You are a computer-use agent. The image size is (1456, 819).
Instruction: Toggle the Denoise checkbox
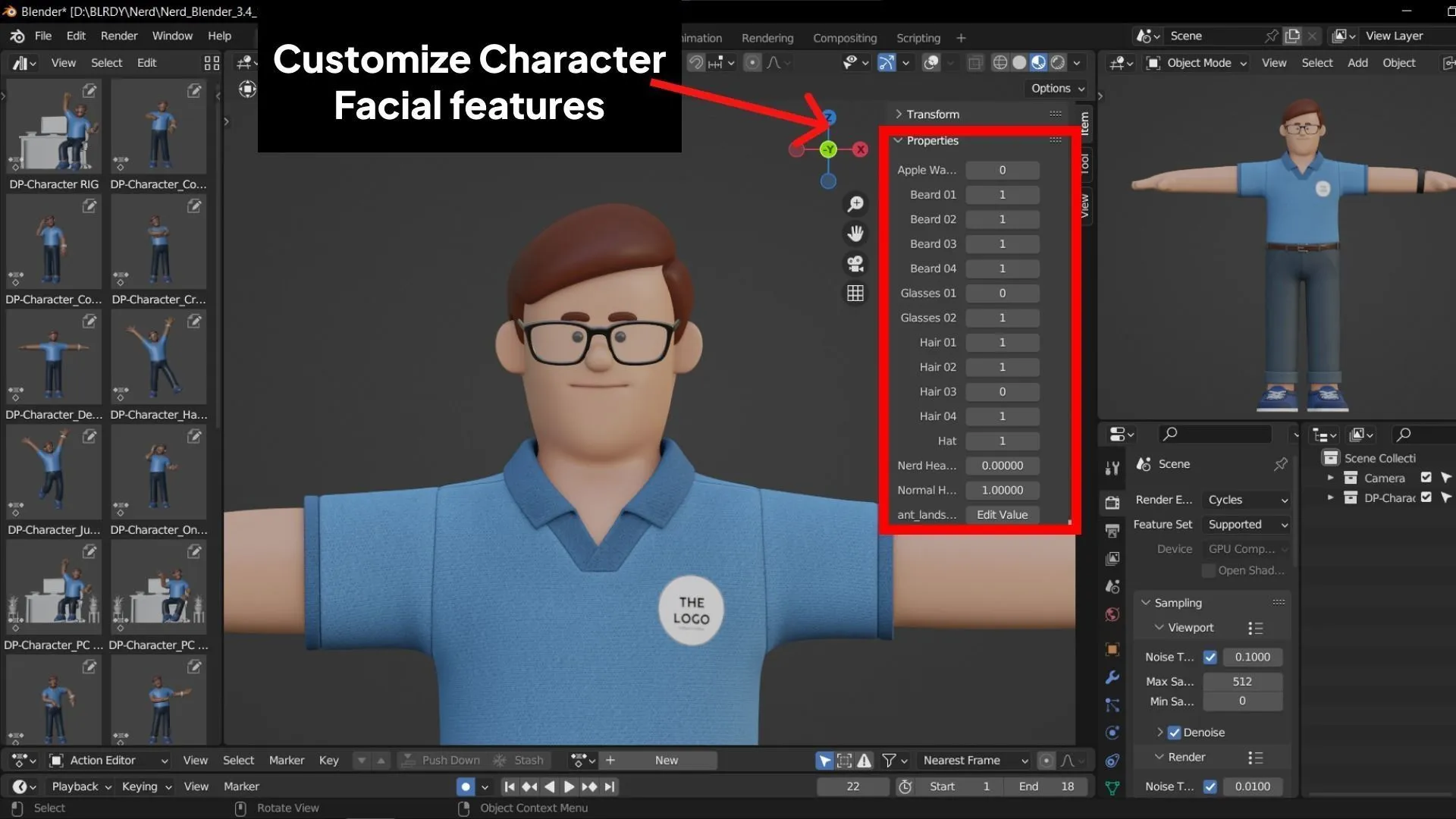click(x=1175, y=733)
